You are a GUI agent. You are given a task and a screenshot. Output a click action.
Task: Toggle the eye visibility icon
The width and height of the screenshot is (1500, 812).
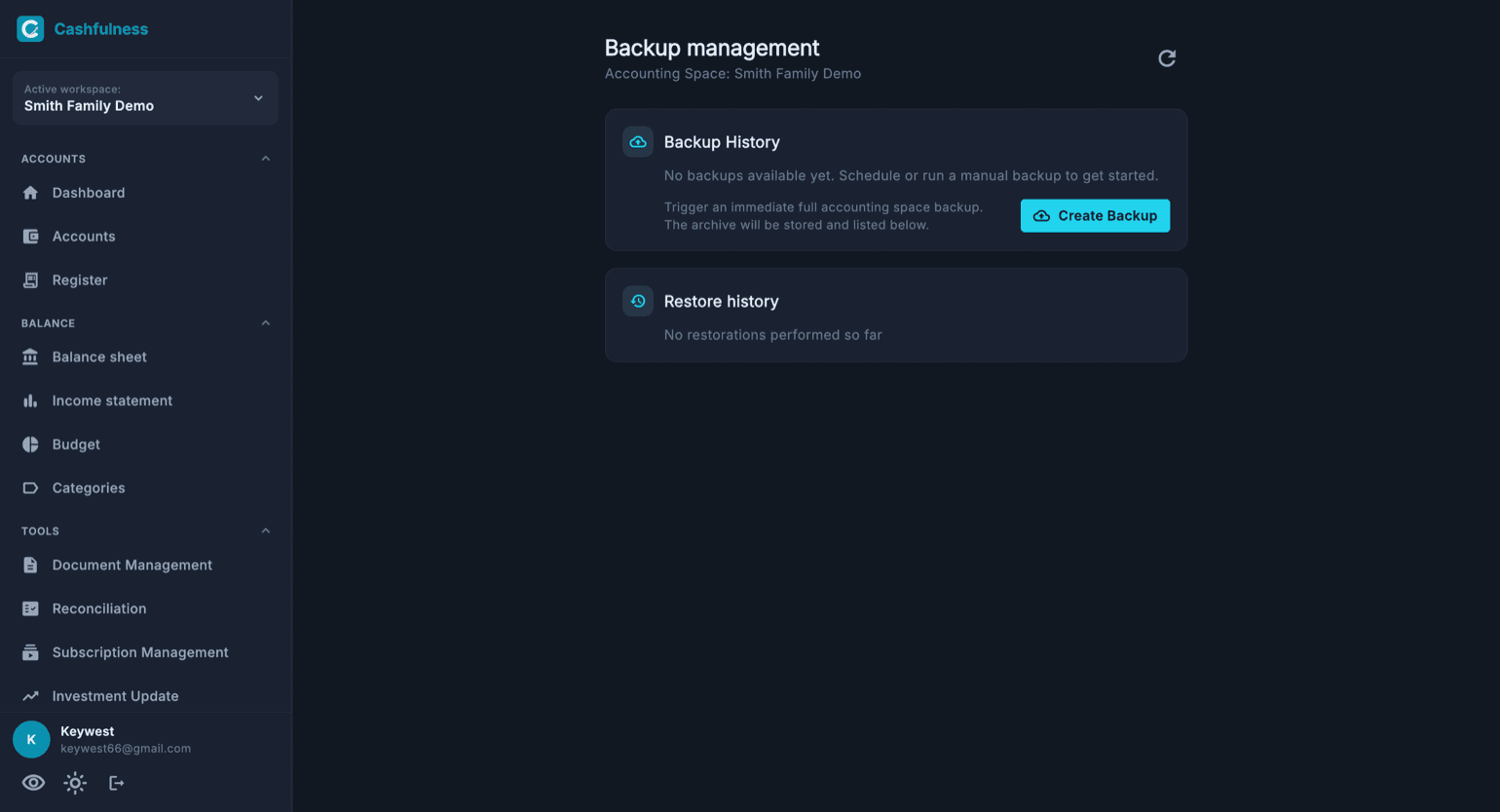33,783
